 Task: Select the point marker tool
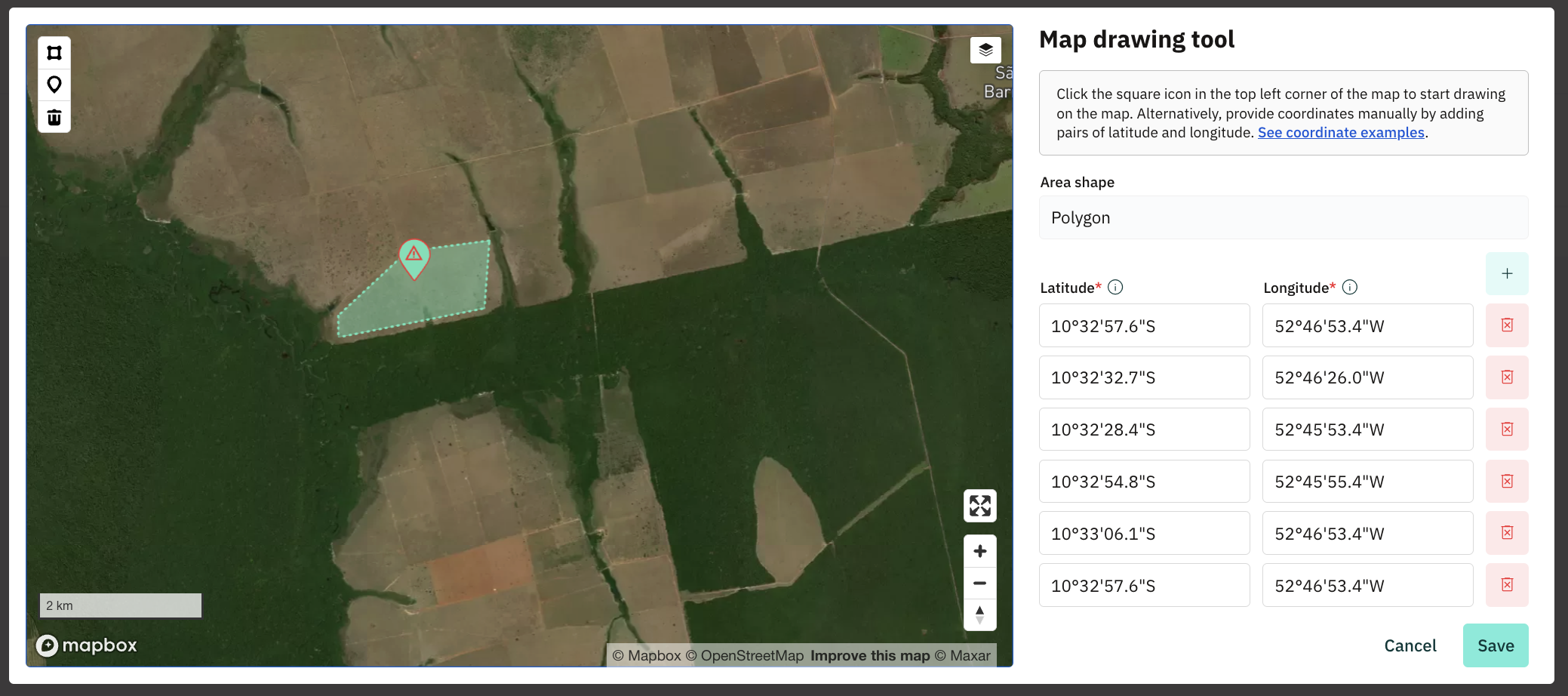[54, 85]
